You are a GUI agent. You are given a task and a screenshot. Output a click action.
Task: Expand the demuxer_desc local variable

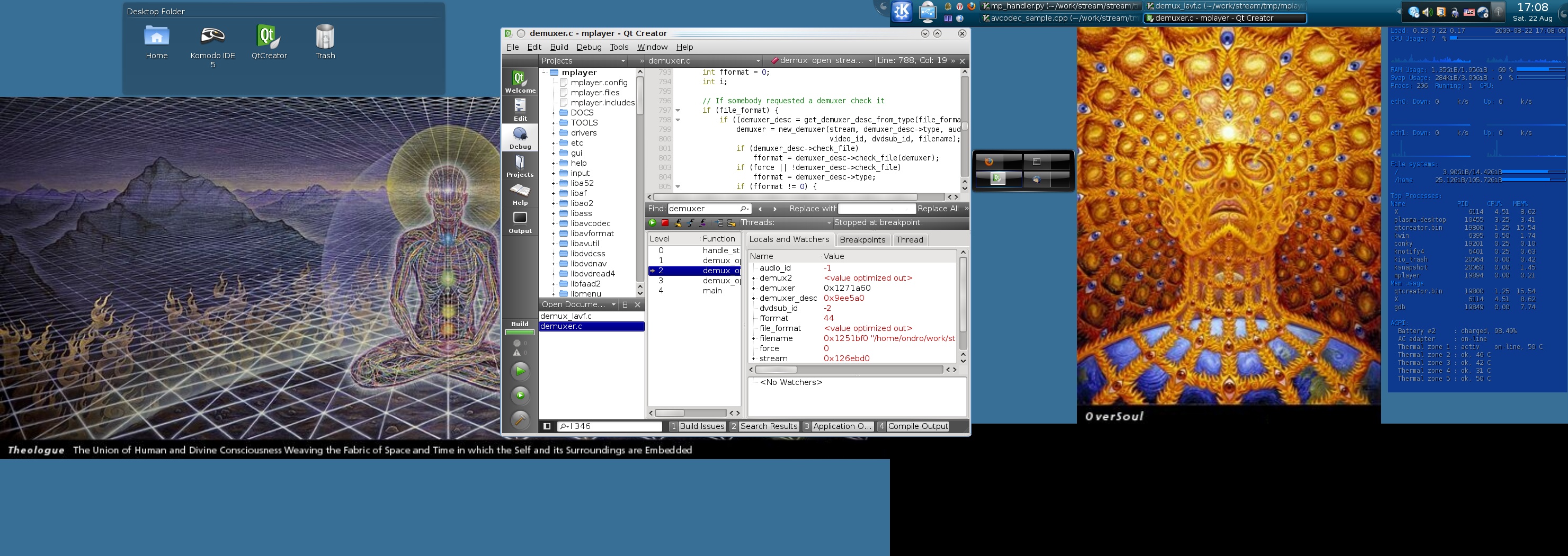click(754, 299)
